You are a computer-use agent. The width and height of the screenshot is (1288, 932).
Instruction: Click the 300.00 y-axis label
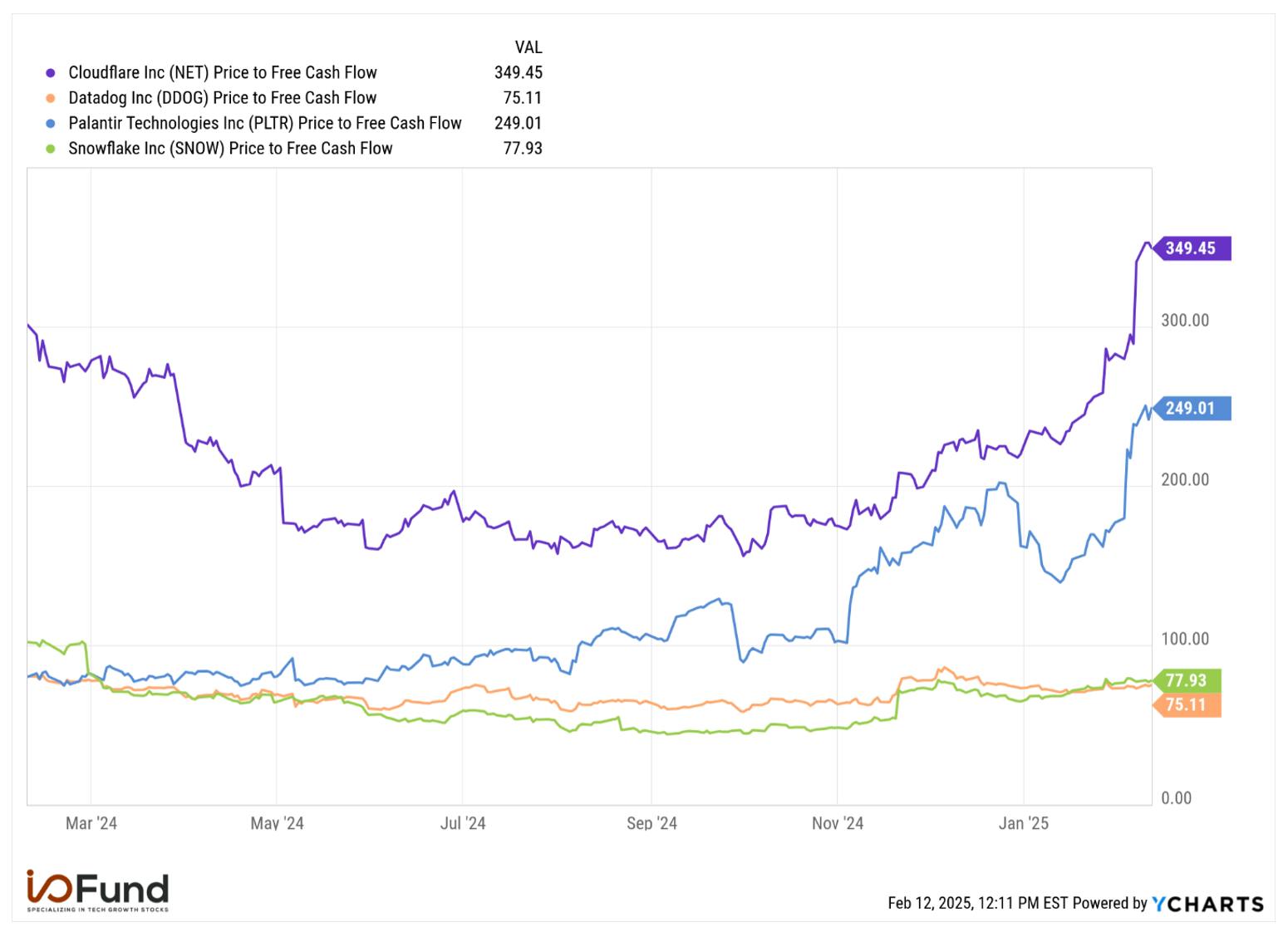point(1185,321)
